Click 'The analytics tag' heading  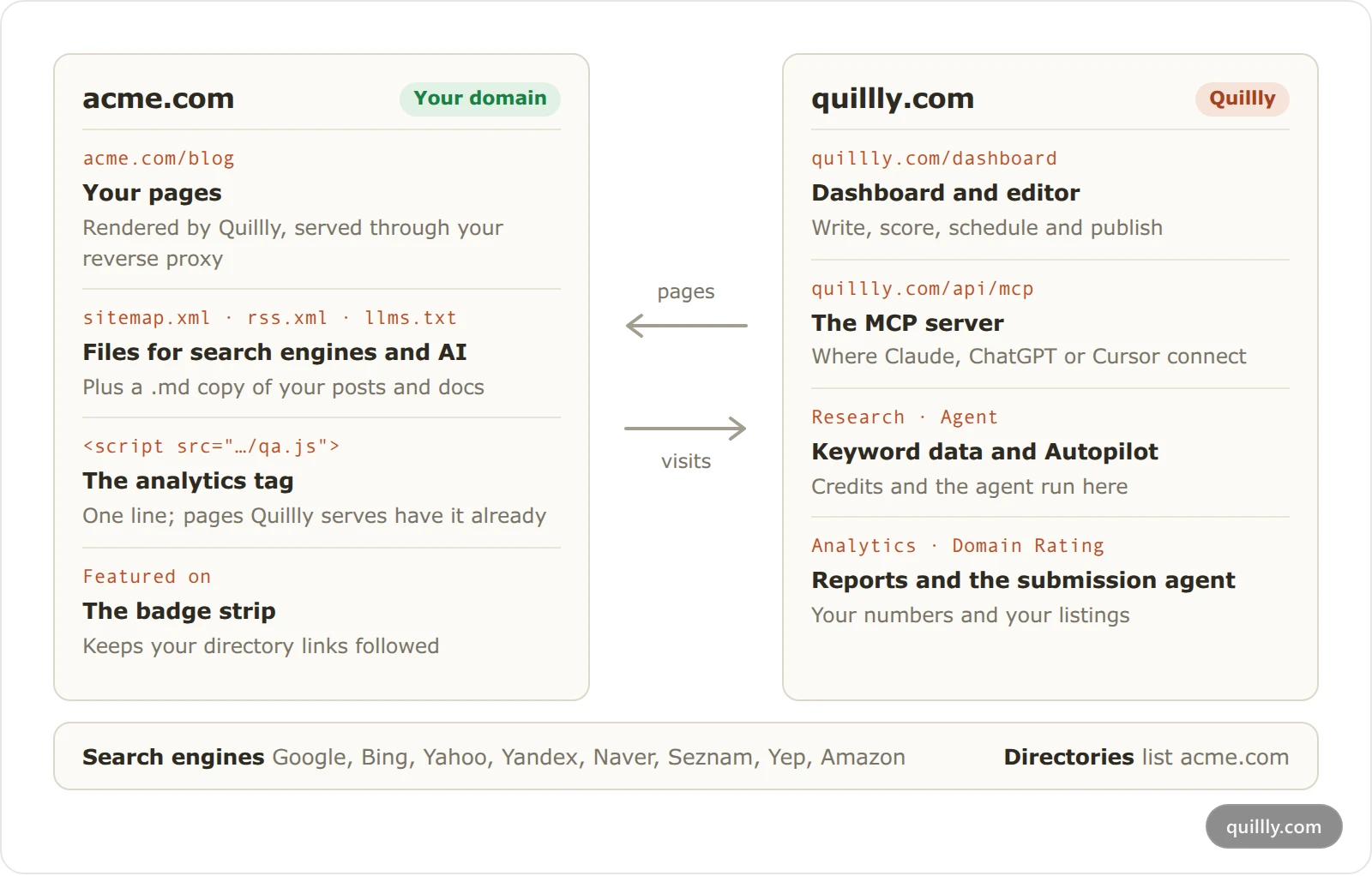pos(188,481)
